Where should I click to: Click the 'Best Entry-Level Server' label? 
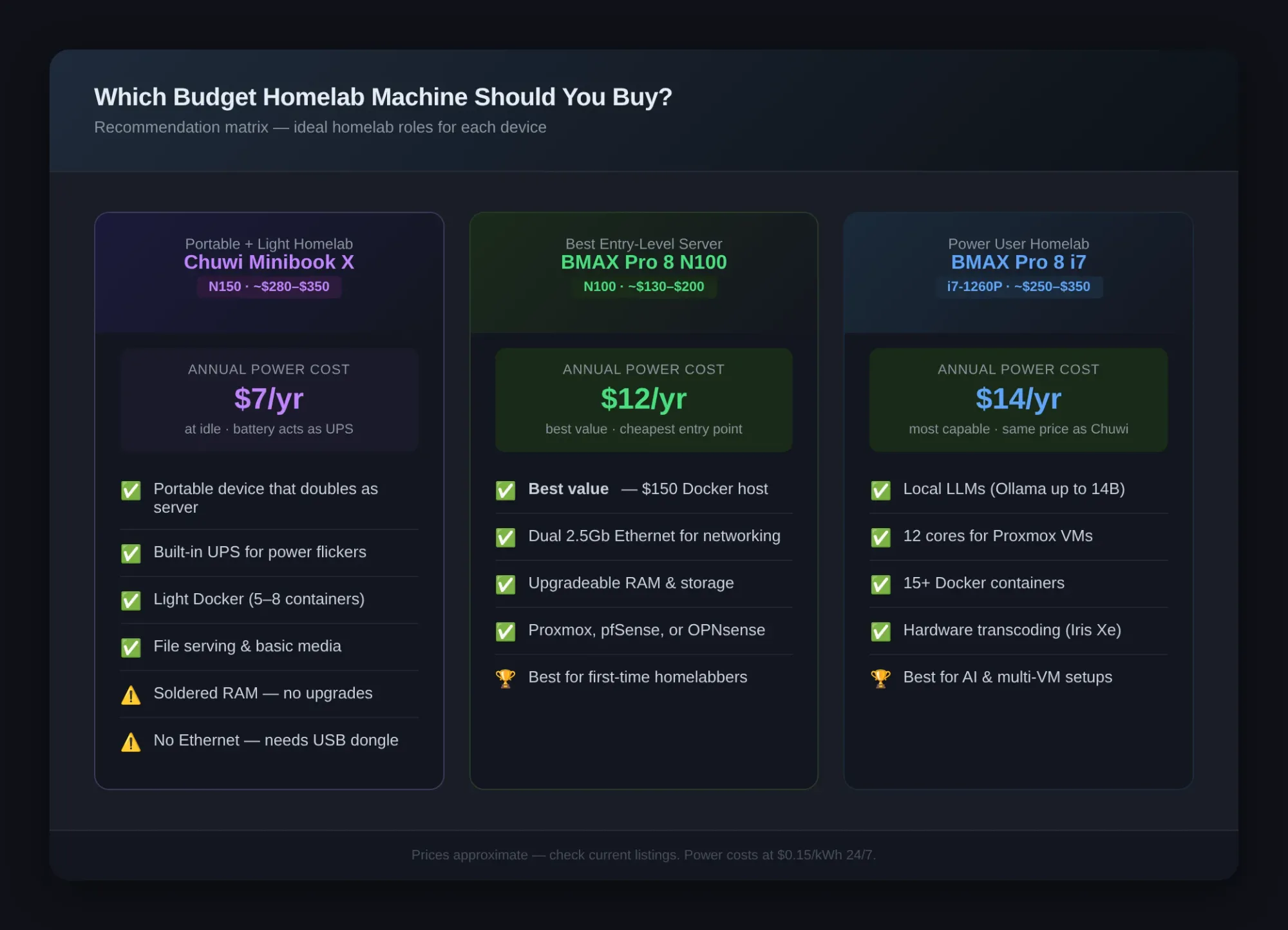pyautogui.click(x=644, y=244)
